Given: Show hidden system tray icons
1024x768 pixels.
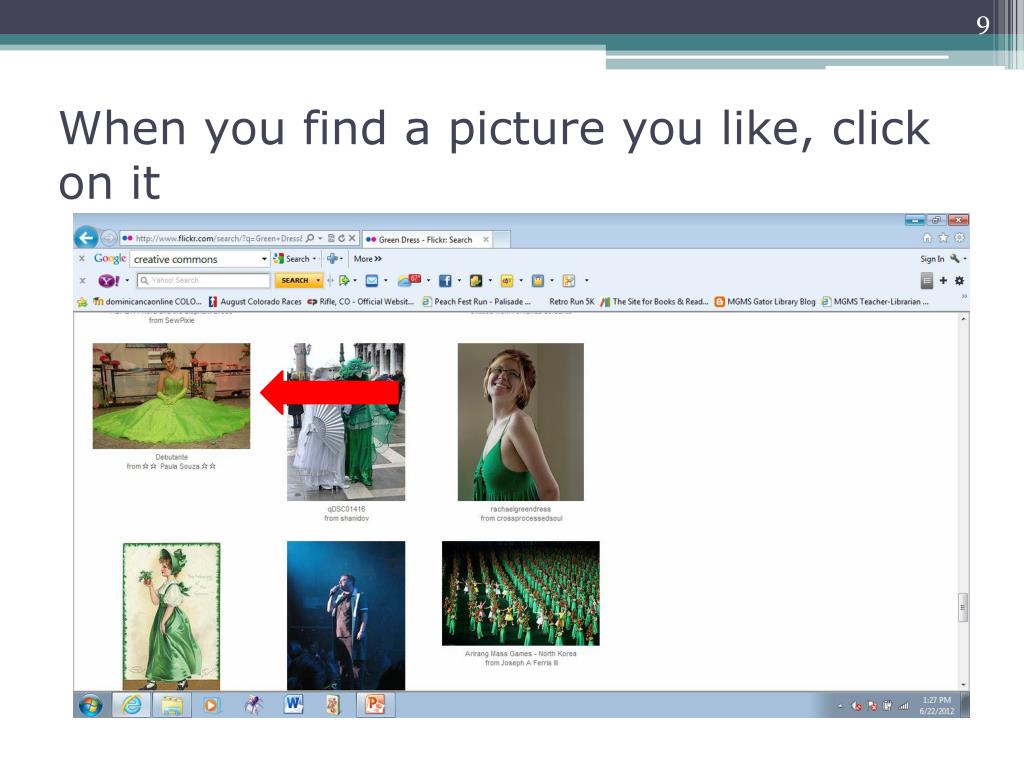Looking at the screenshot, I should click(x=840, y=706).
